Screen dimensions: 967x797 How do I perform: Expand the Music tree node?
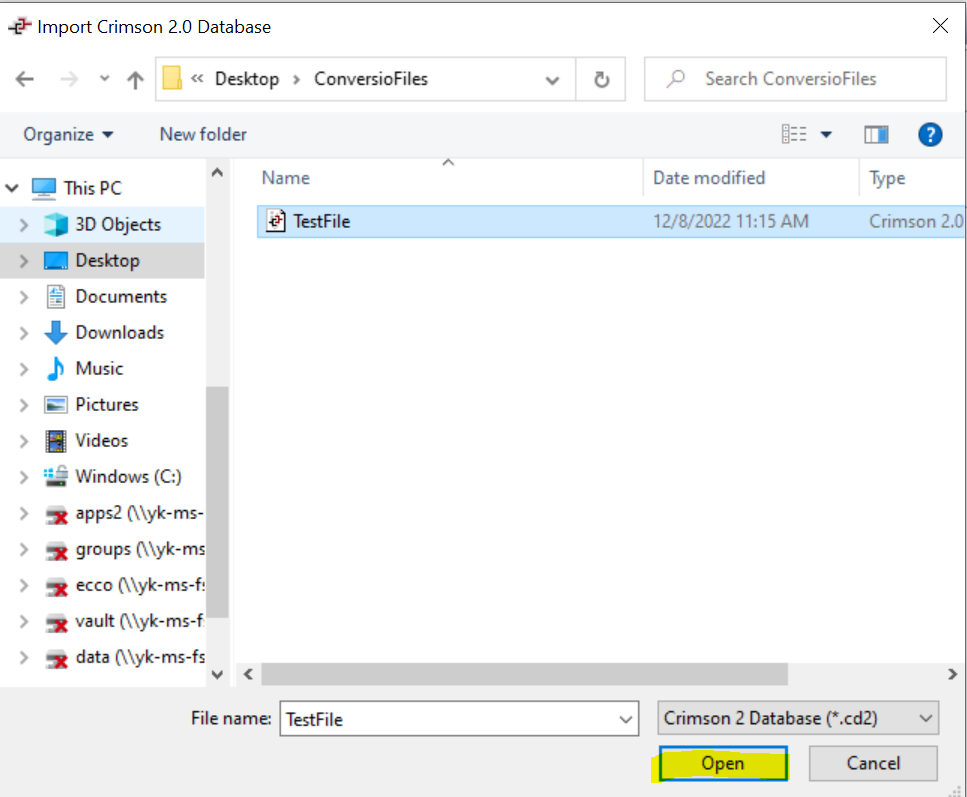(x=24, y=369)
